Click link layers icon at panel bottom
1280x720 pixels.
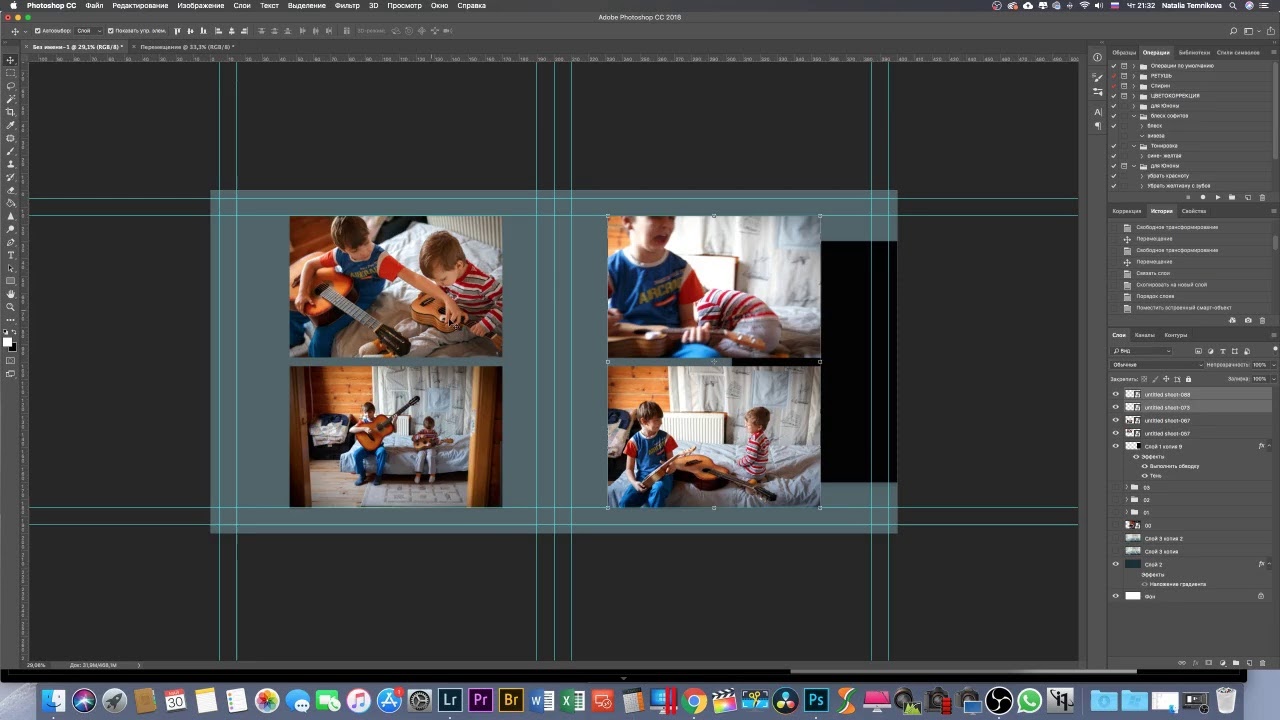[x=1183, y=662]
